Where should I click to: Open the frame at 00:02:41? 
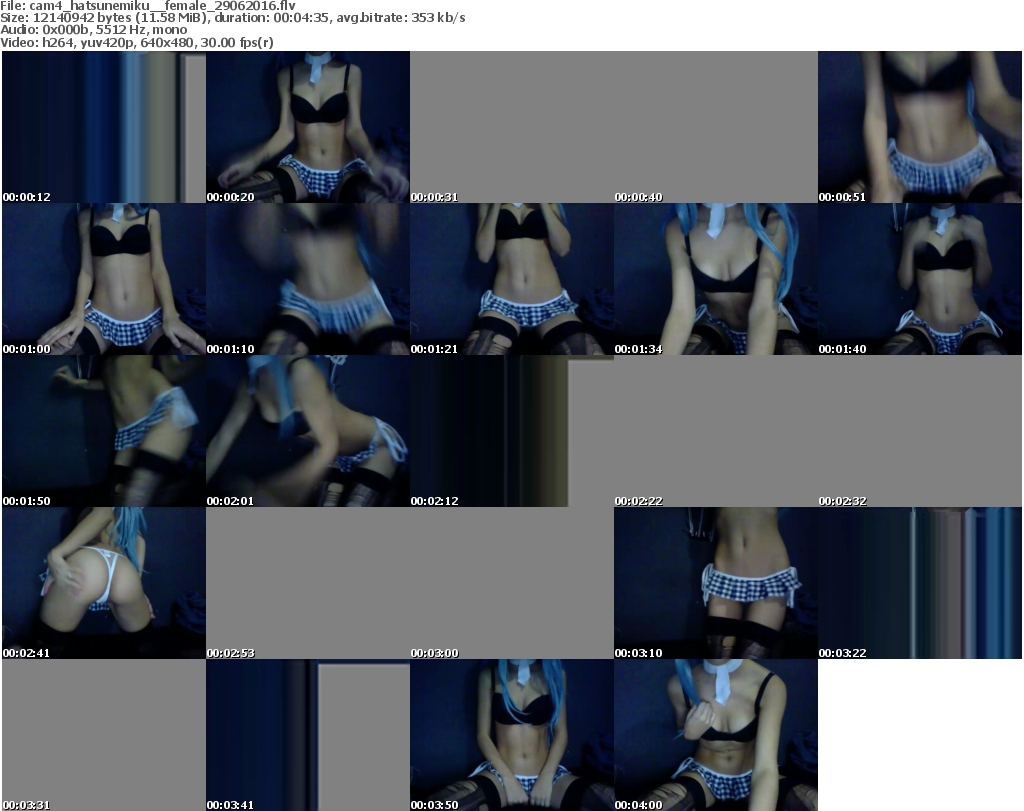[x=104, y=583]
